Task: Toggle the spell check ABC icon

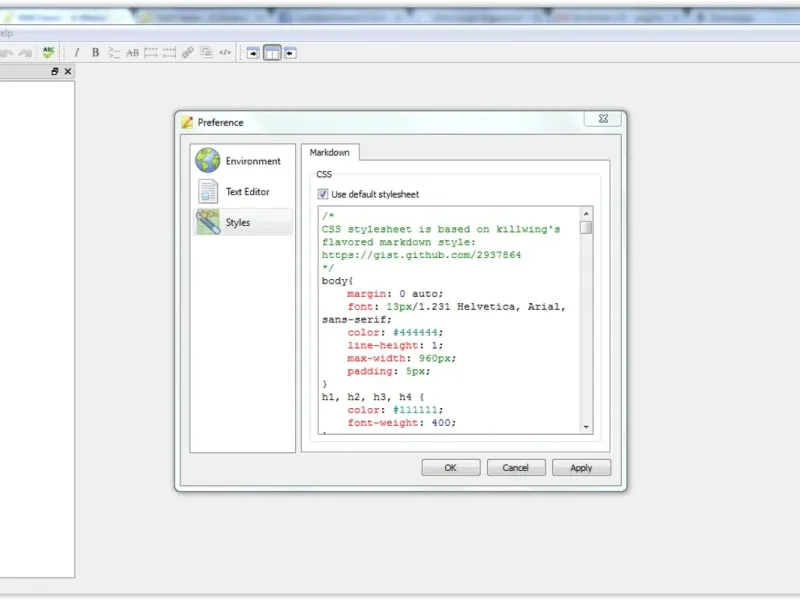Action: pos(48,53)
